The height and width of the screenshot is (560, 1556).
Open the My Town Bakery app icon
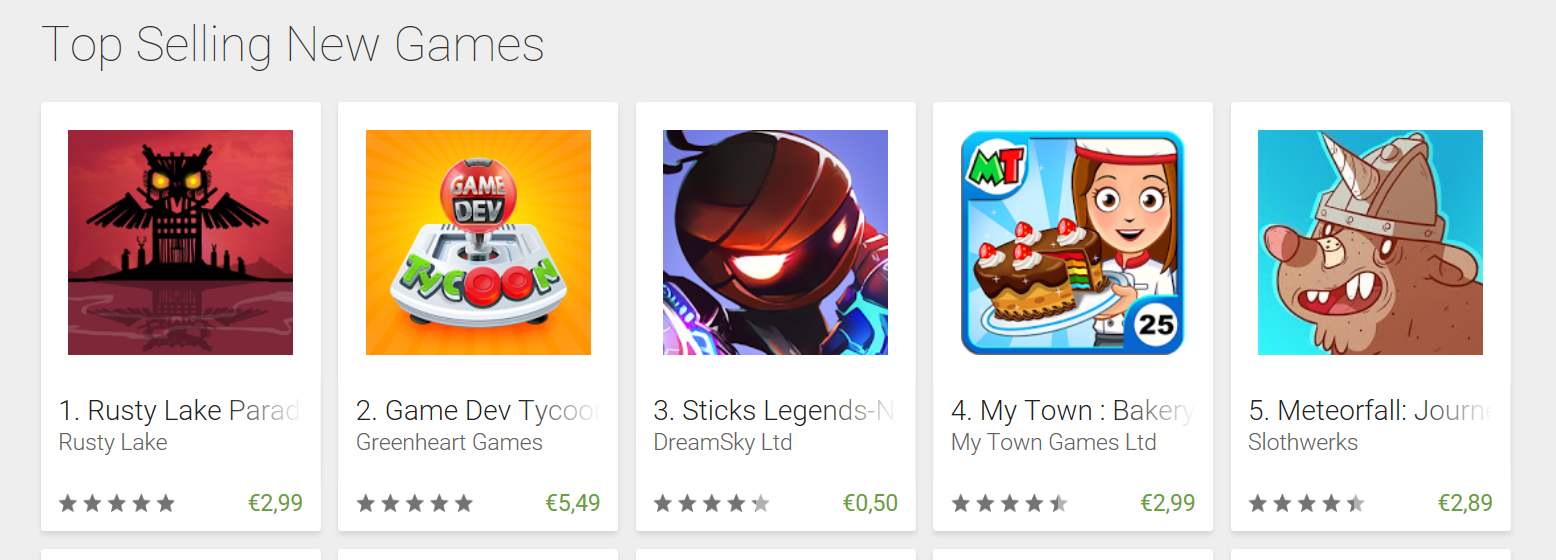pos(1072,242)
